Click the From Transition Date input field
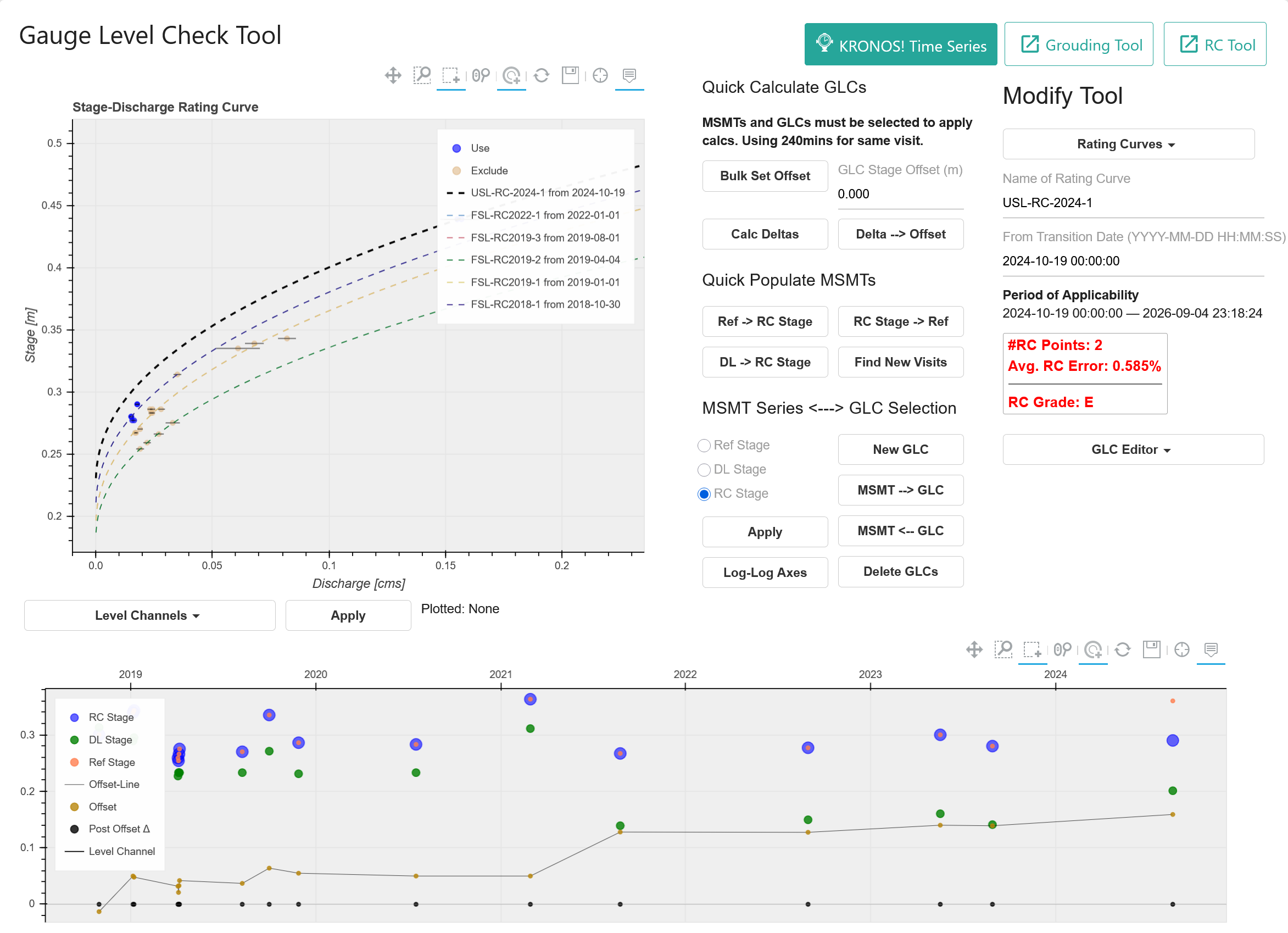Screen dimensions: 1288x933 [x=1133, y=262]
